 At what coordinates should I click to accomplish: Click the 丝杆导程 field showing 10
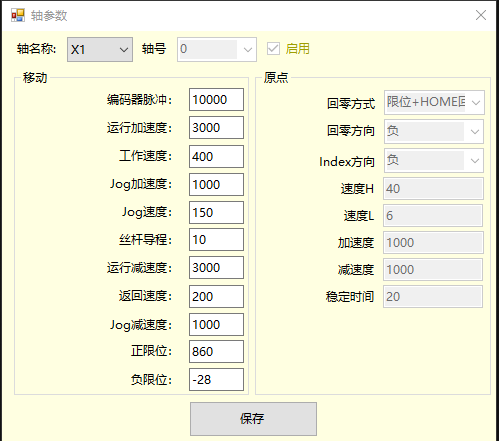pos(216,240)
